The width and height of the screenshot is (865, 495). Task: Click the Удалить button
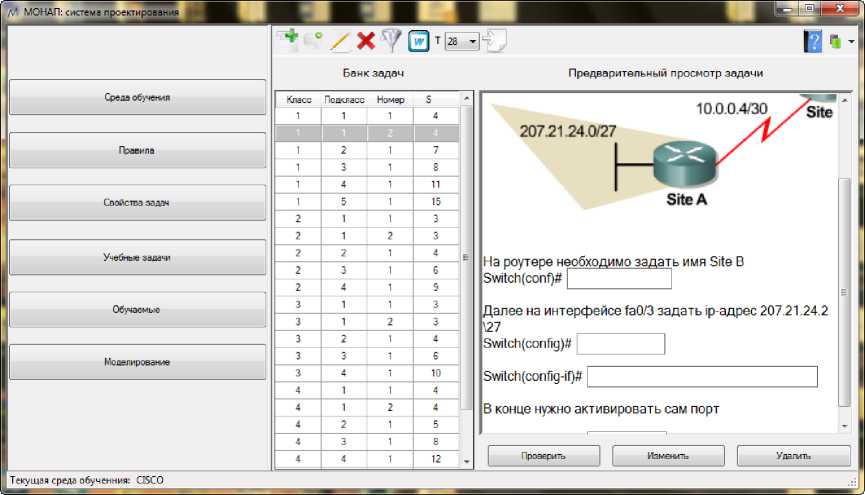(793, 456)
